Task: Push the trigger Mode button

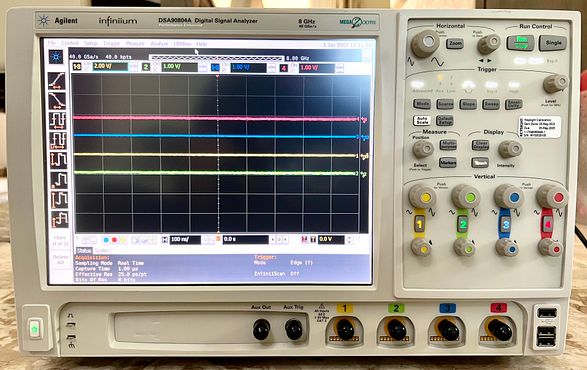Action: 423,104
